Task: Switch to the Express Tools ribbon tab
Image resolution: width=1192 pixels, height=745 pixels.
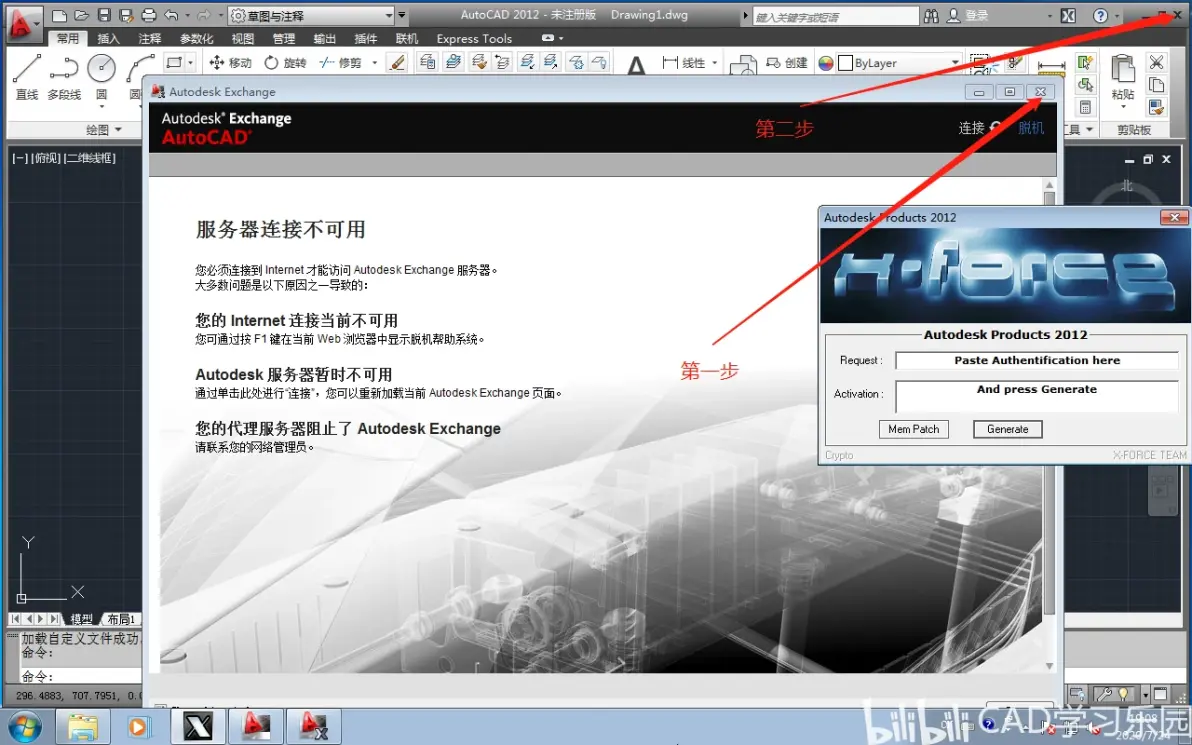Action: pos(474,38)
